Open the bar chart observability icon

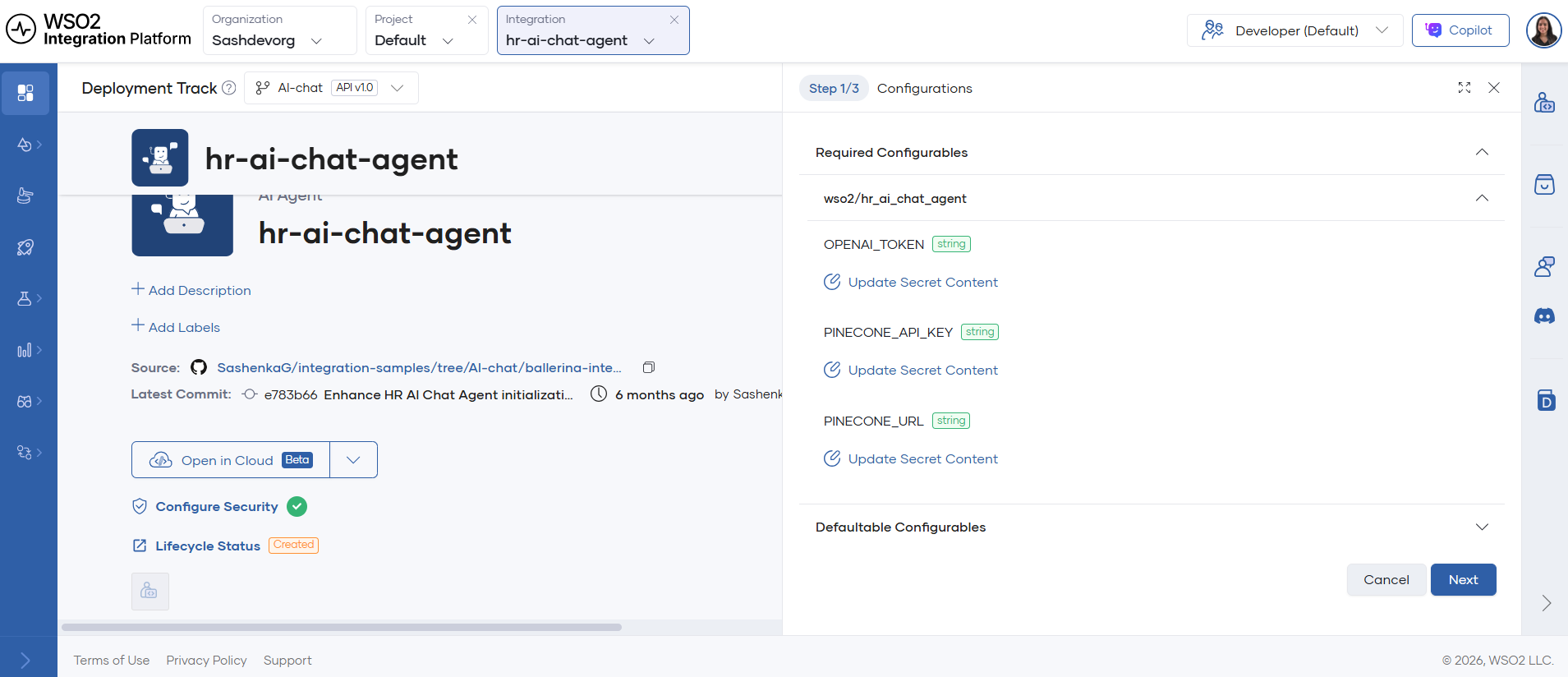[x=25, y=350]
